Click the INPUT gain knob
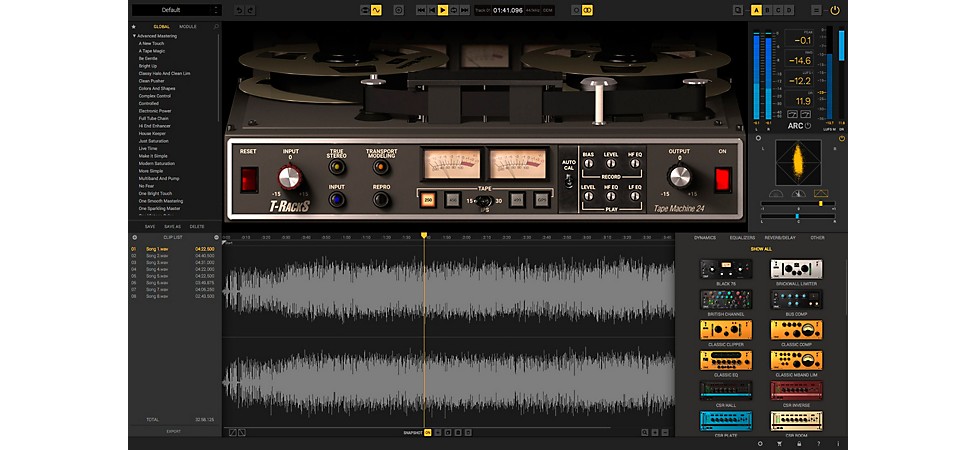Image resolution: width=976 pixels, height=450 pixels. (x=289, y=177)
